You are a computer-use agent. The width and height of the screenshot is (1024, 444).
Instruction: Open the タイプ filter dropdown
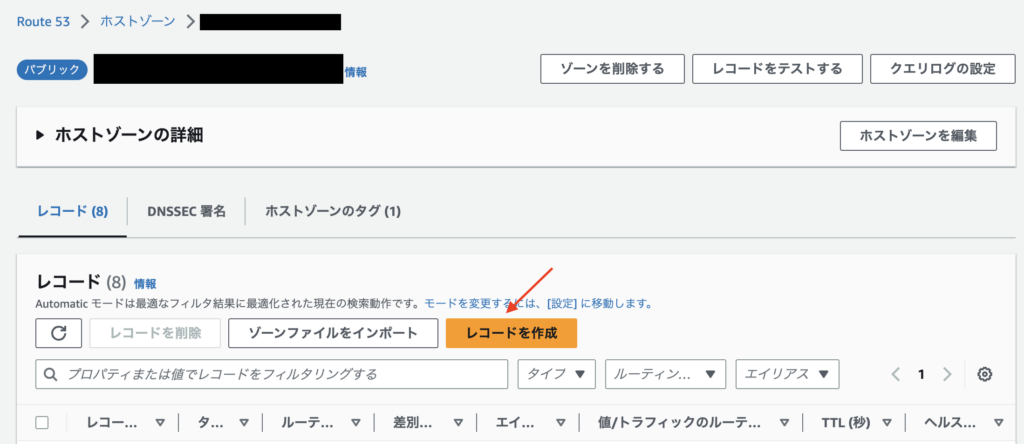click(556, 374)
